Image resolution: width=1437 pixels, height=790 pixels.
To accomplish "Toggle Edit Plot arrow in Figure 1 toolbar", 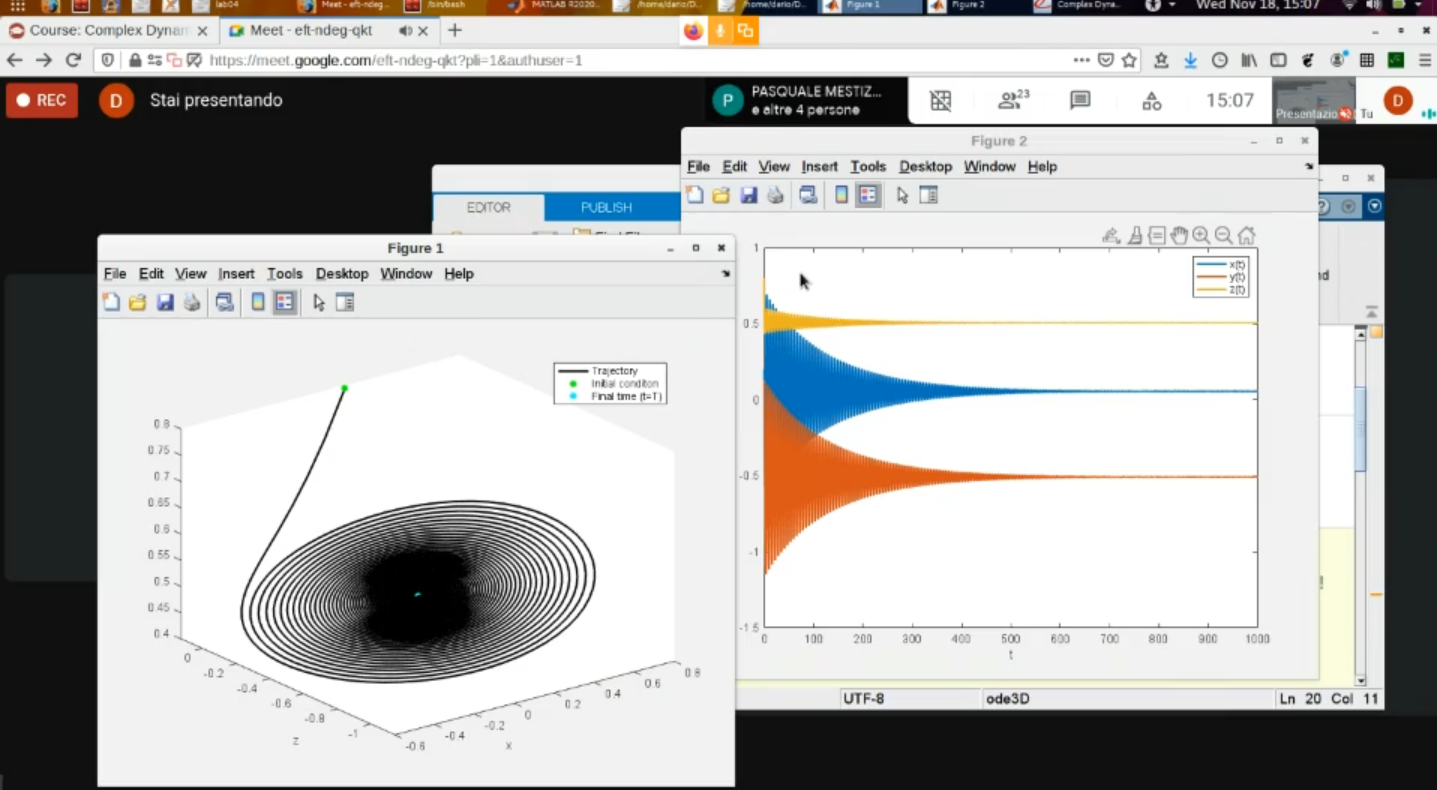I will [318, 302].
